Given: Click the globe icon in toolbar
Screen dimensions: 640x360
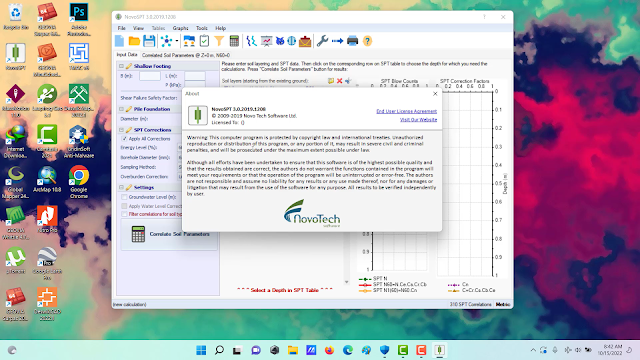Looking at the screenshot, I should 291,41.
